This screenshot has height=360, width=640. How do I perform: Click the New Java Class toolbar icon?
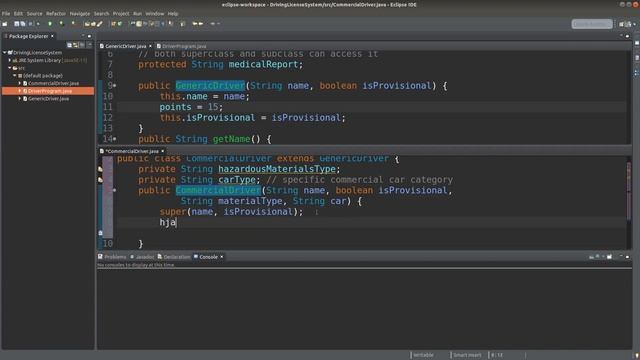[120, 24]
